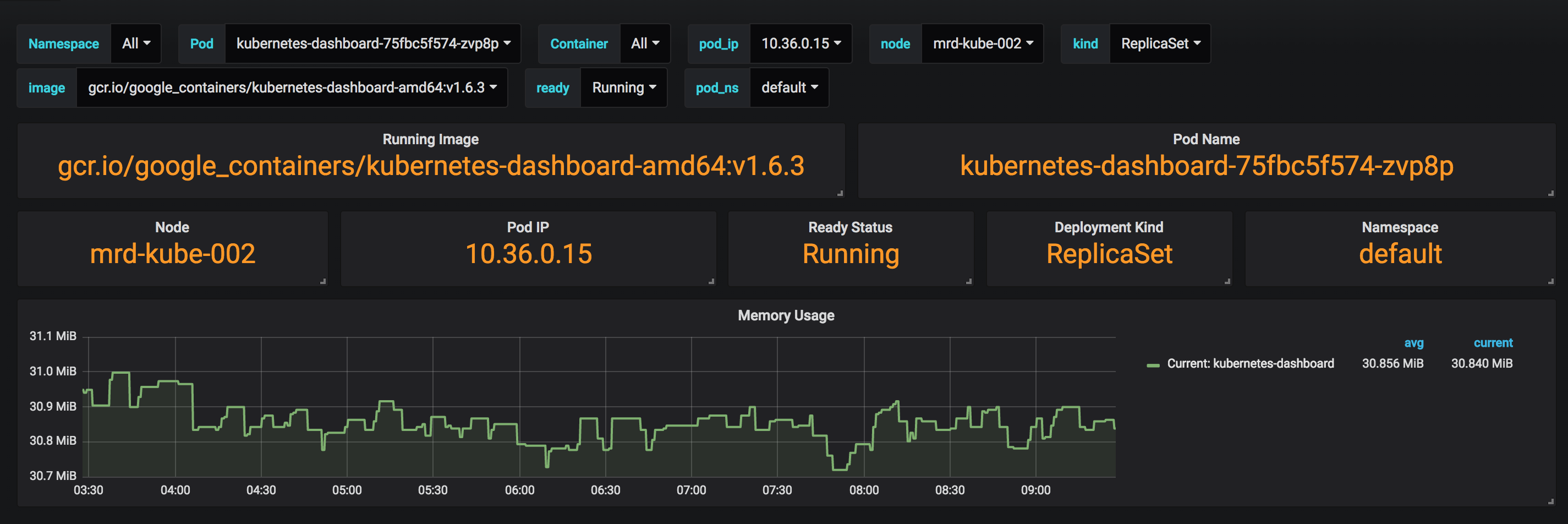Open the node variable dropdown
1568x524 pixels.
(983, 44)
